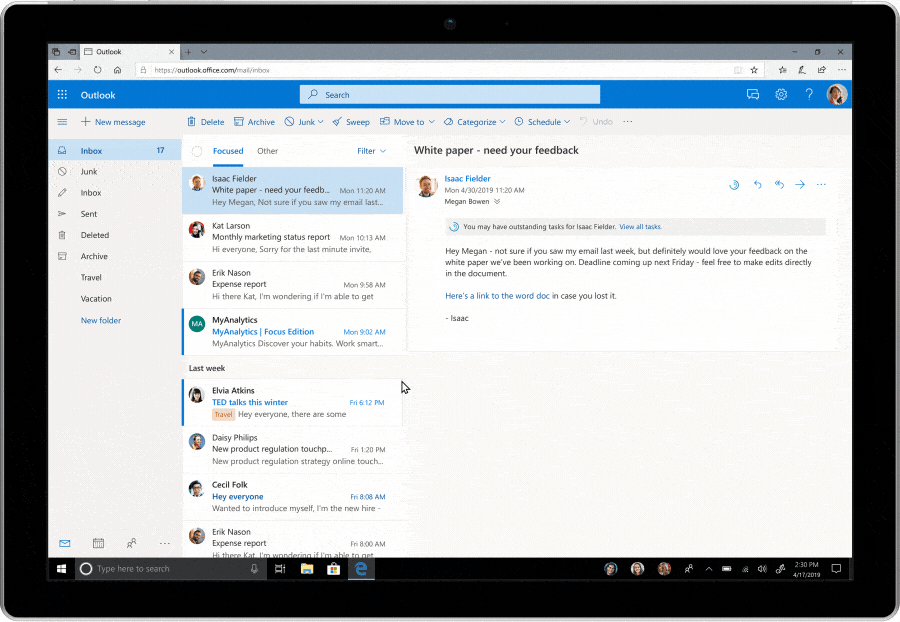Select the Focused tab
This screenshot has height=622, width=900.
[x=227, y=151]
